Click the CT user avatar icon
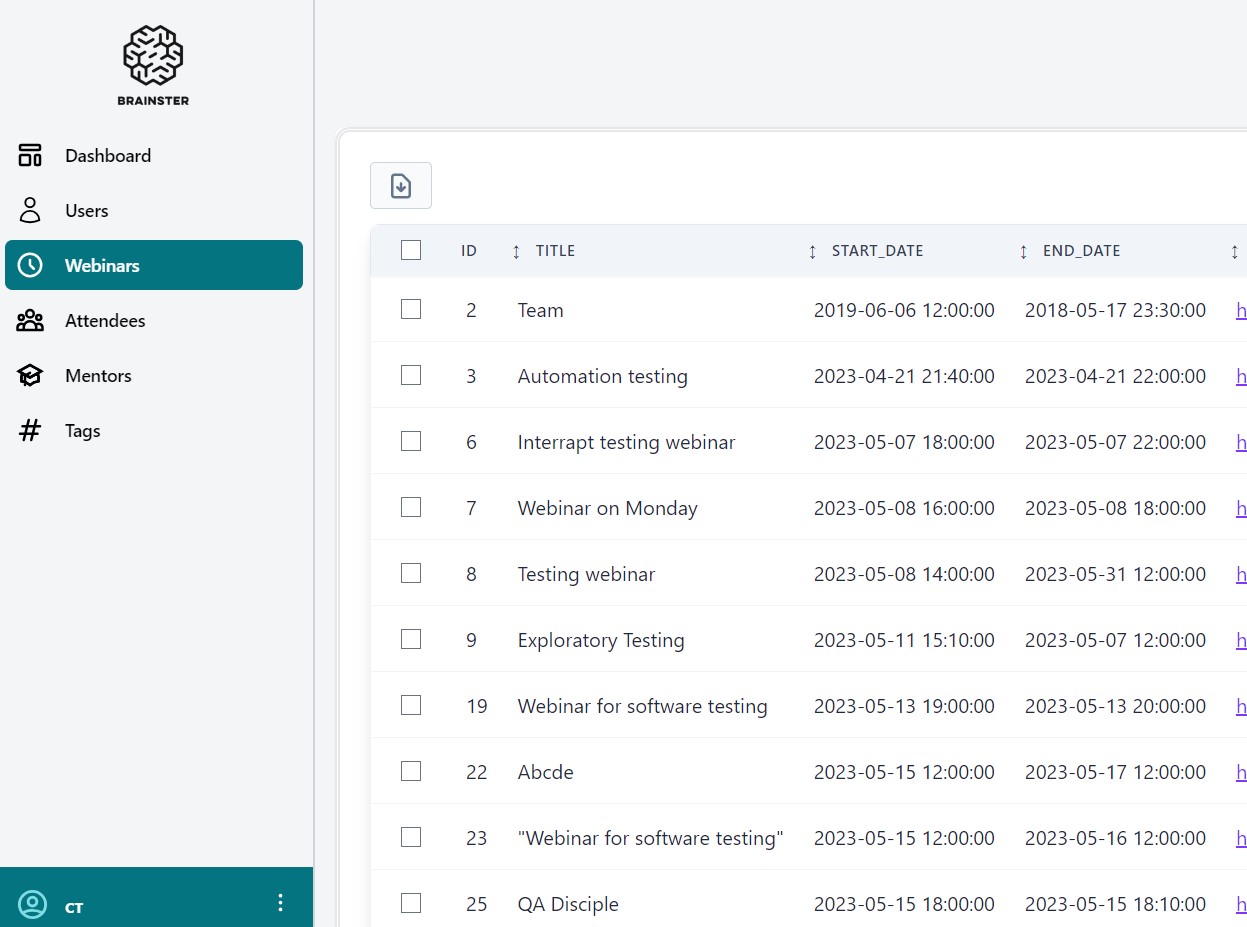Image resolution: width=1247 pixels, height=927 pixels. [x=32, y=905]
